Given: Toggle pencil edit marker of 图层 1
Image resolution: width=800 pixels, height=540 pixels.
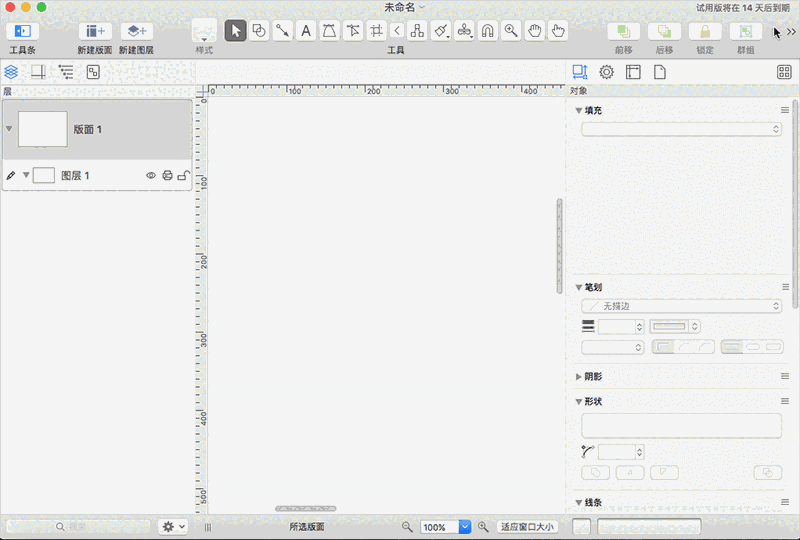Looking at the screenshot, I should [x=11, y=176].
